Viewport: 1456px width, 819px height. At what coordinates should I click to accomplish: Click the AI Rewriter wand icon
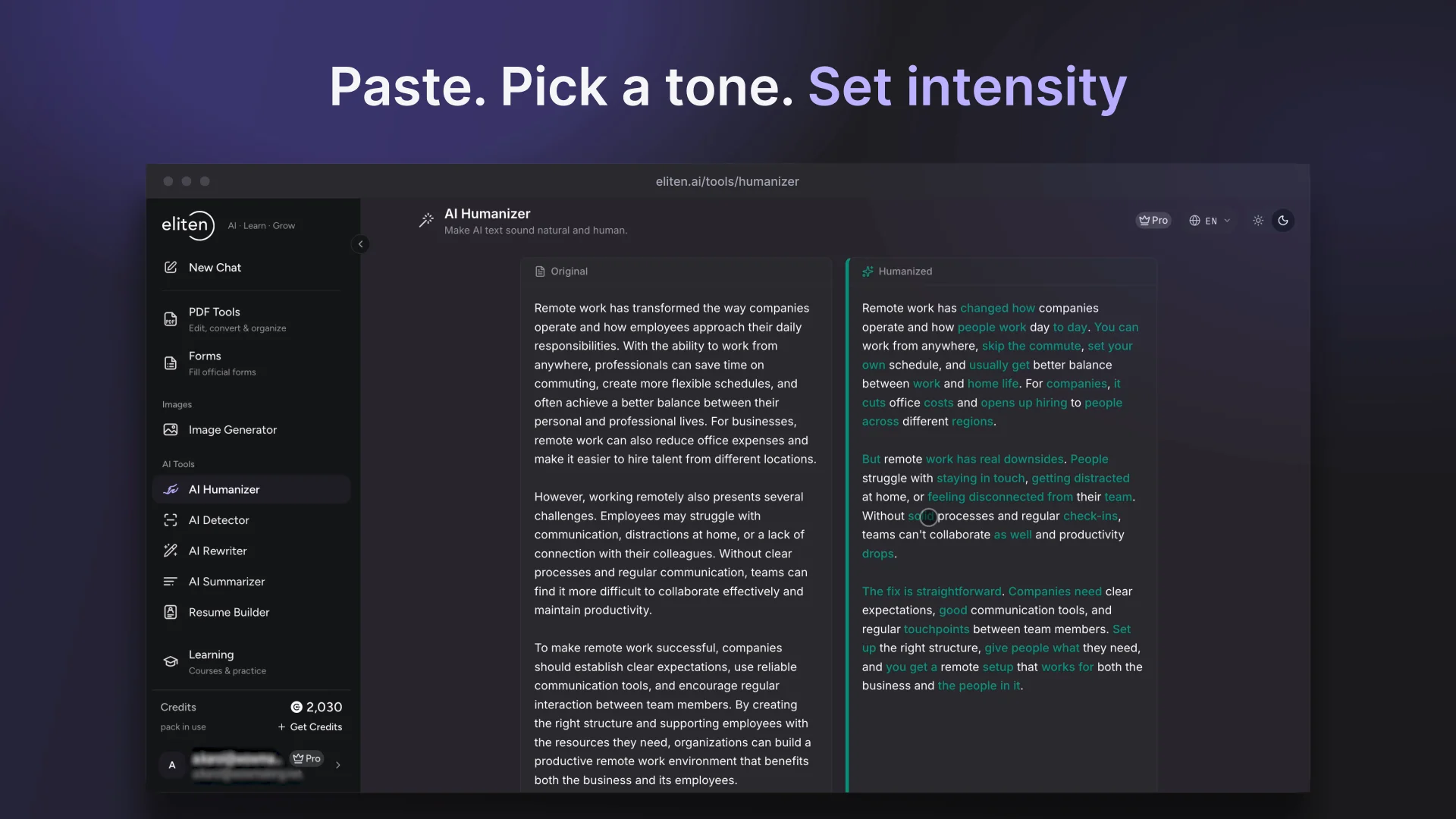point(171,551)
